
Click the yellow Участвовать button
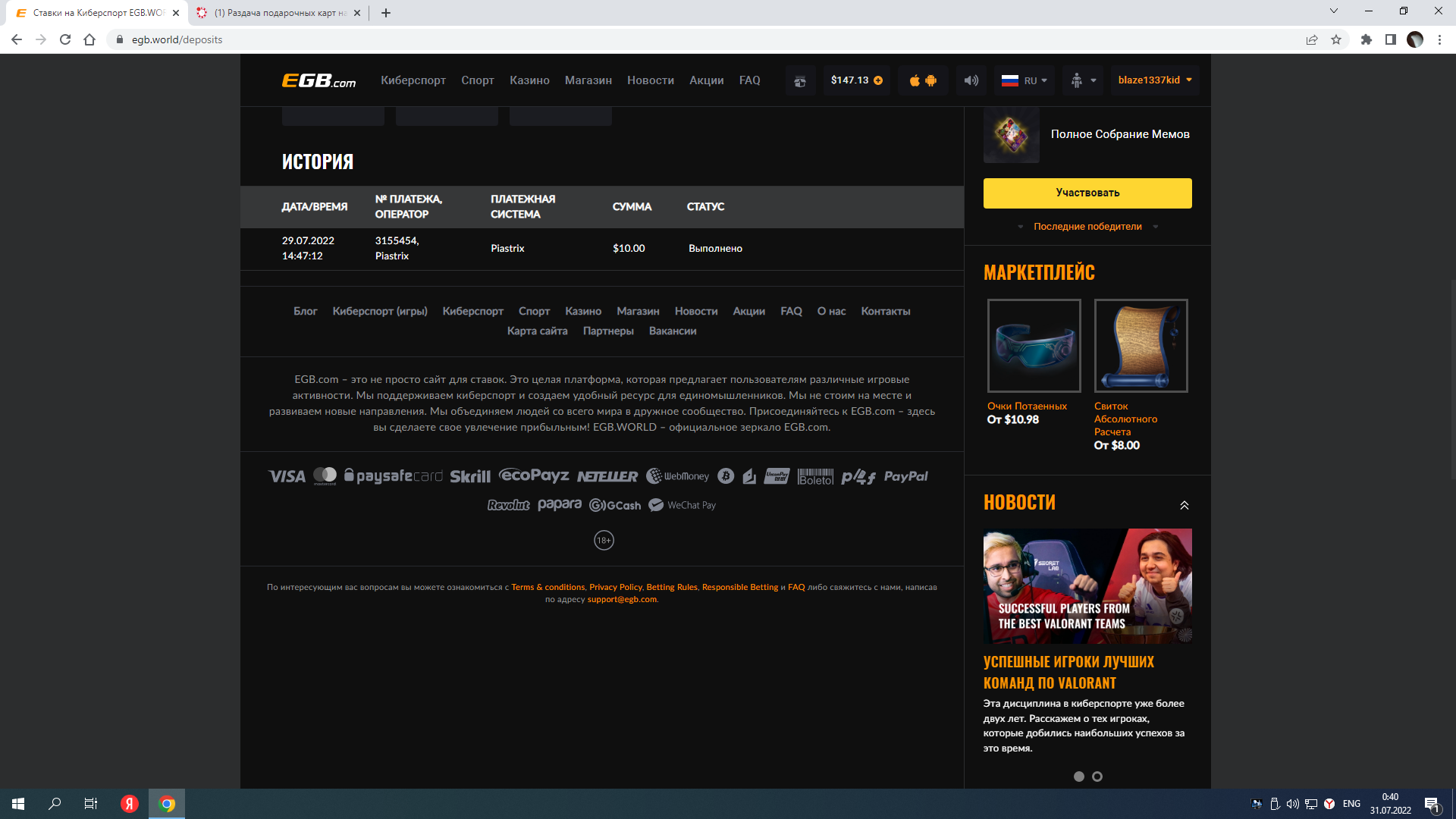click(1087, 193)
